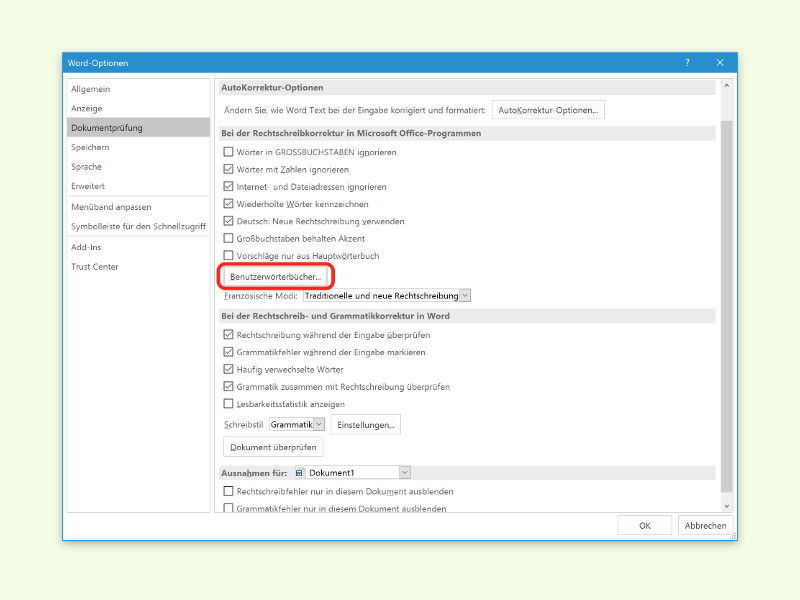Close the Word-Optionen dialog
800x600 pixels.
(x=720, y=63)
